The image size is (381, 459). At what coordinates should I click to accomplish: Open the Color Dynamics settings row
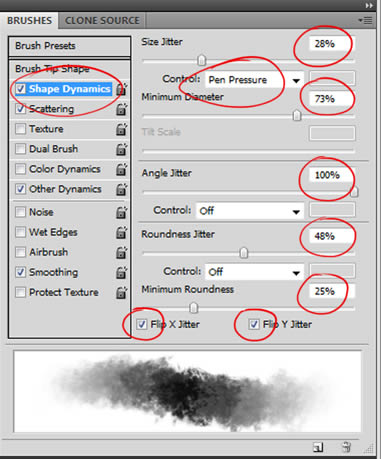click(69, 169)
